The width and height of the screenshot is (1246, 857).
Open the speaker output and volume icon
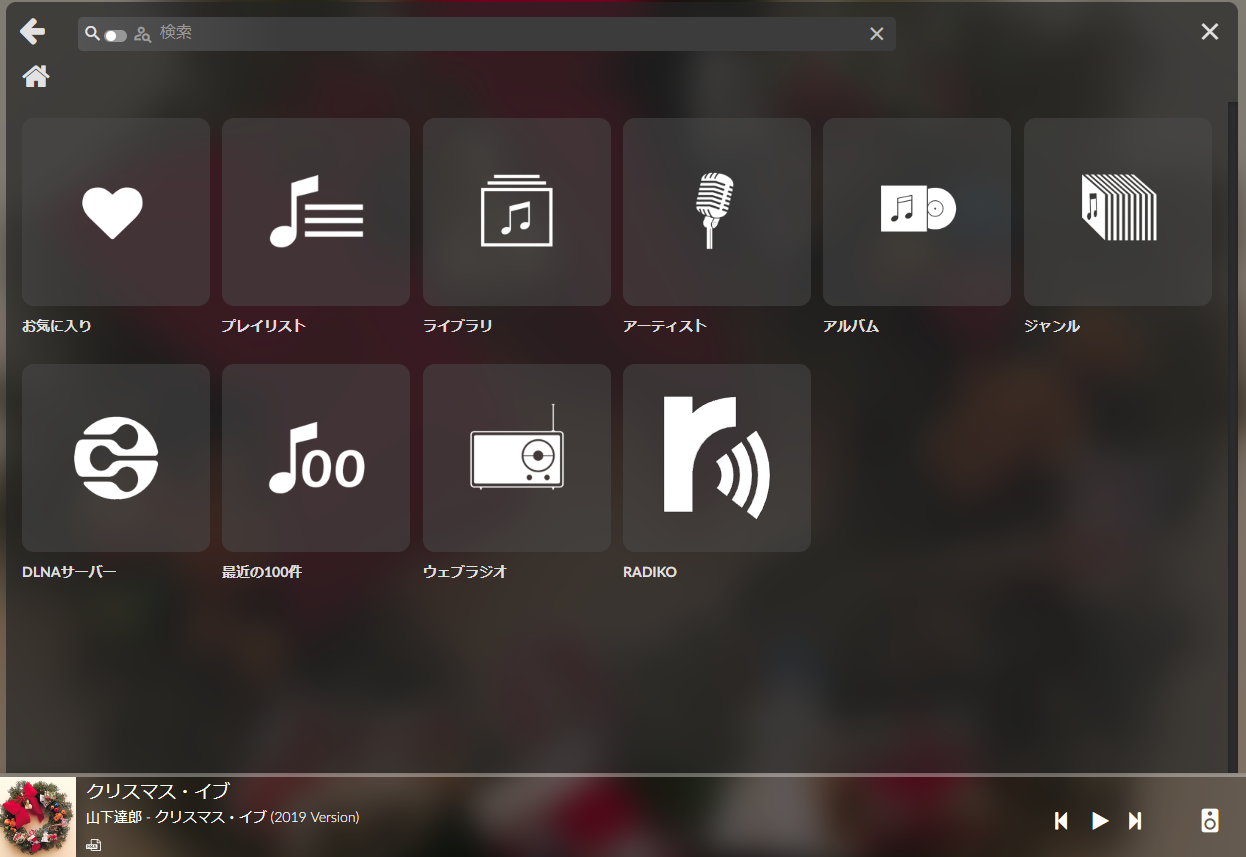point(1210,820)
